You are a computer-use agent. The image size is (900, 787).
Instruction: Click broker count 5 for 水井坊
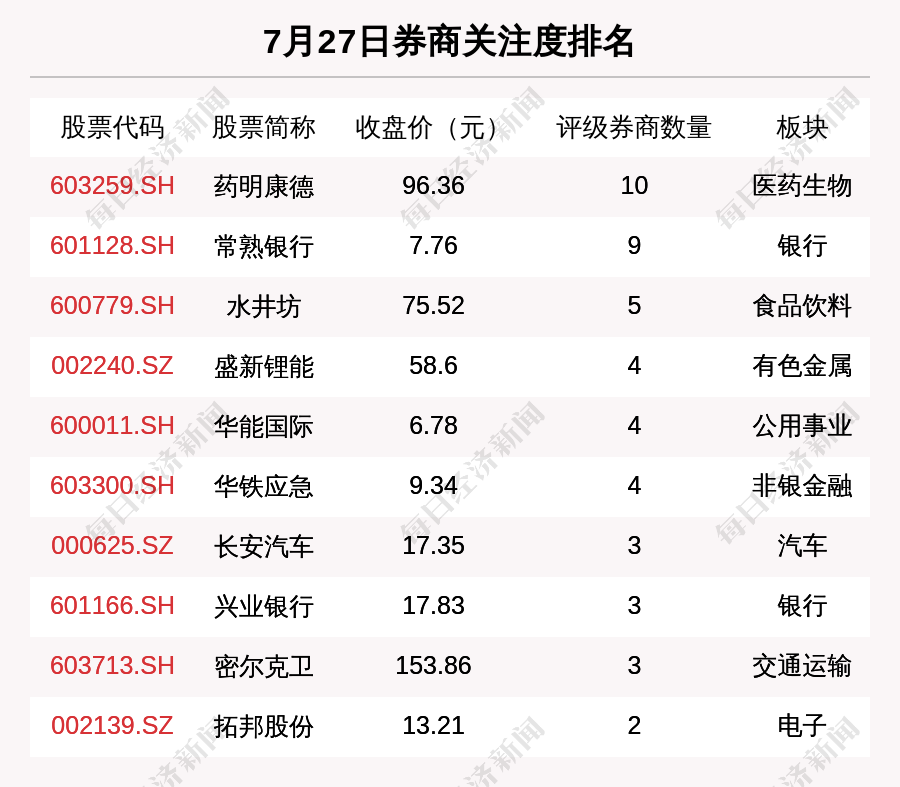(634, 305)
